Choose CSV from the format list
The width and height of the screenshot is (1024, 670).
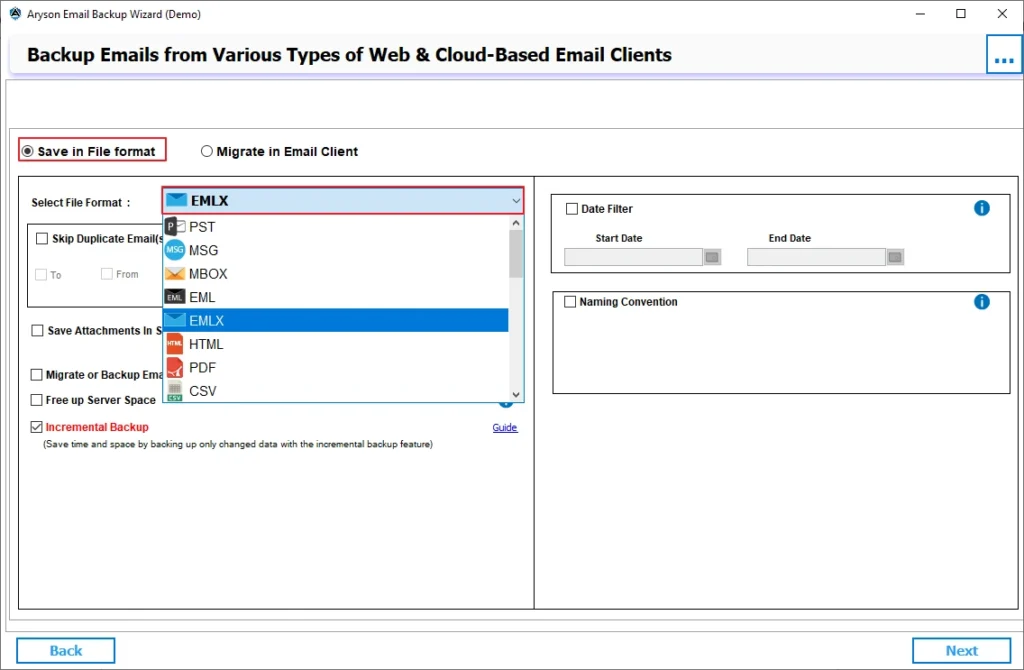336,391
